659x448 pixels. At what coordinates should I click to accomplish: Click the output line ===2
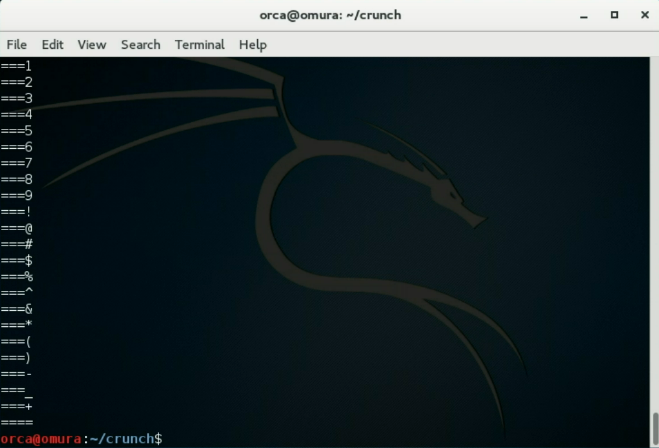[x=16, y=82]
